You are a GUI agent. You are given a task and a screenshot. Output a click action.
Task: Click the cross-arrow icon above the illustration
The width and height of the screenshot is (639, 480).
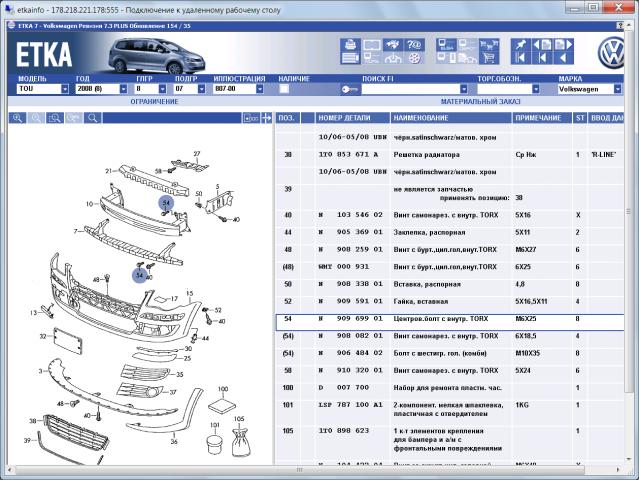(x=266, y=118)
